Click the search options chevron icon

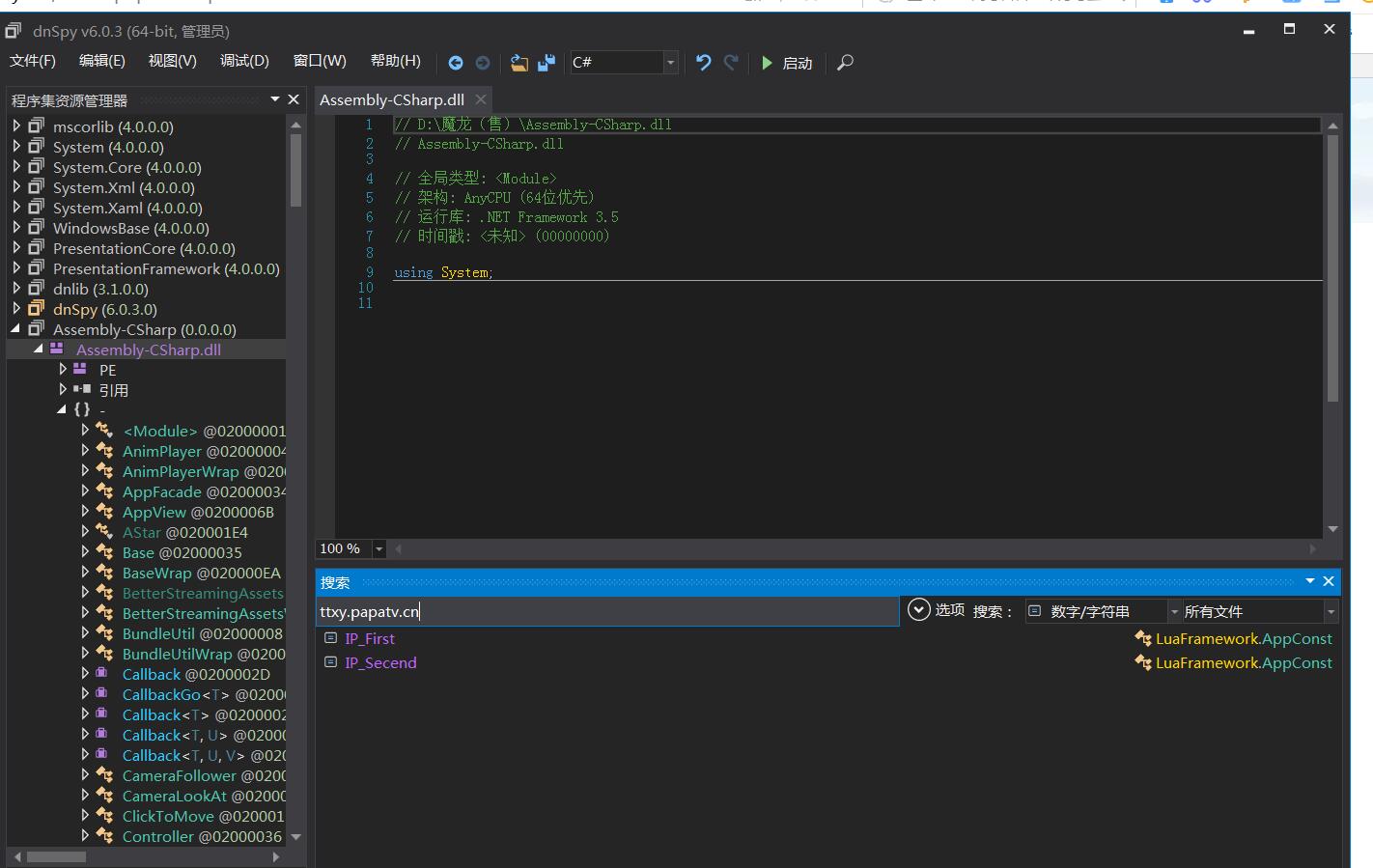(919, 610)
